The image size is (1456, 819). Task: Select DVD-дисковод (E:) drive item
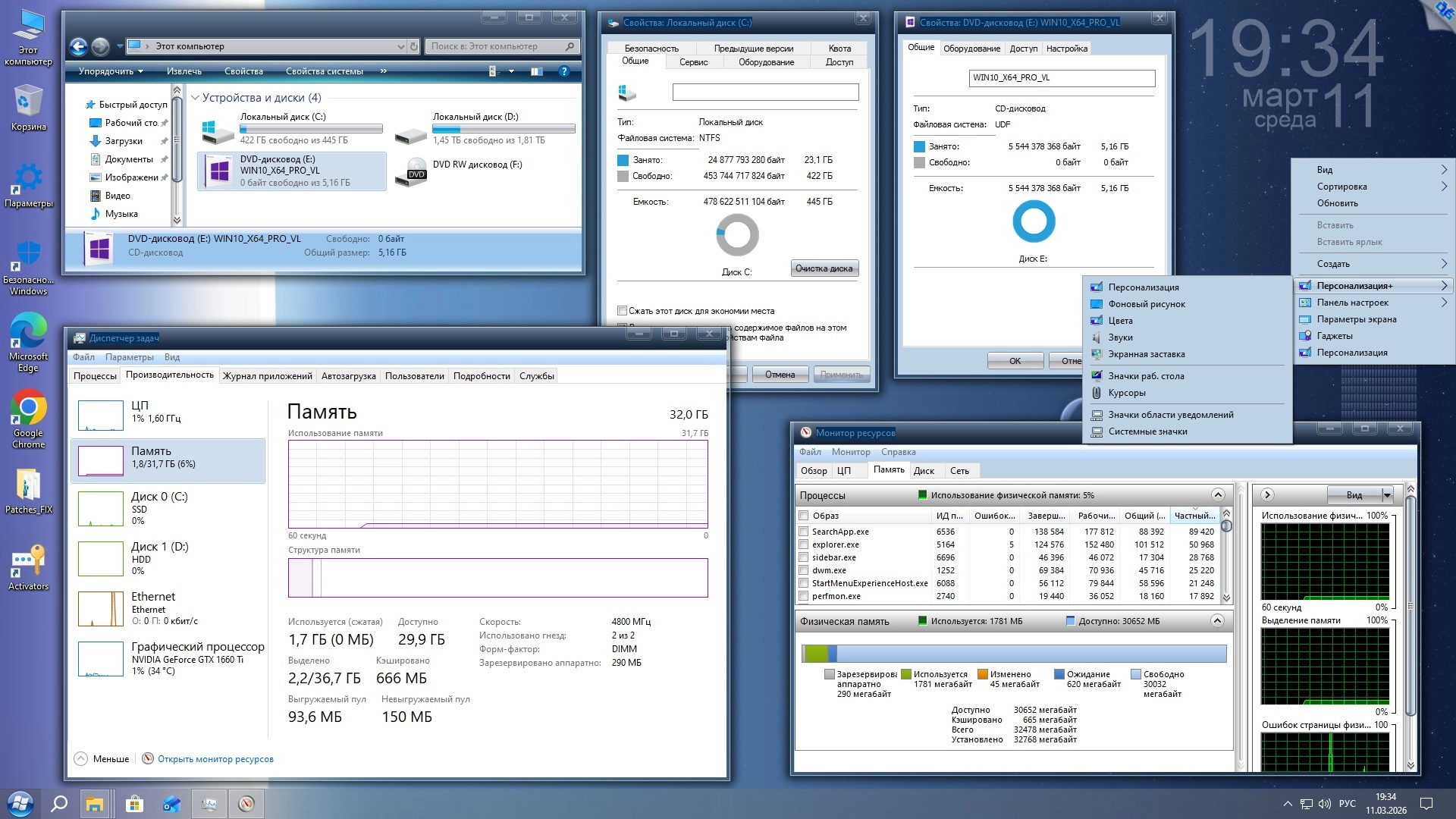pyautogui.click(x=292, y=171)
